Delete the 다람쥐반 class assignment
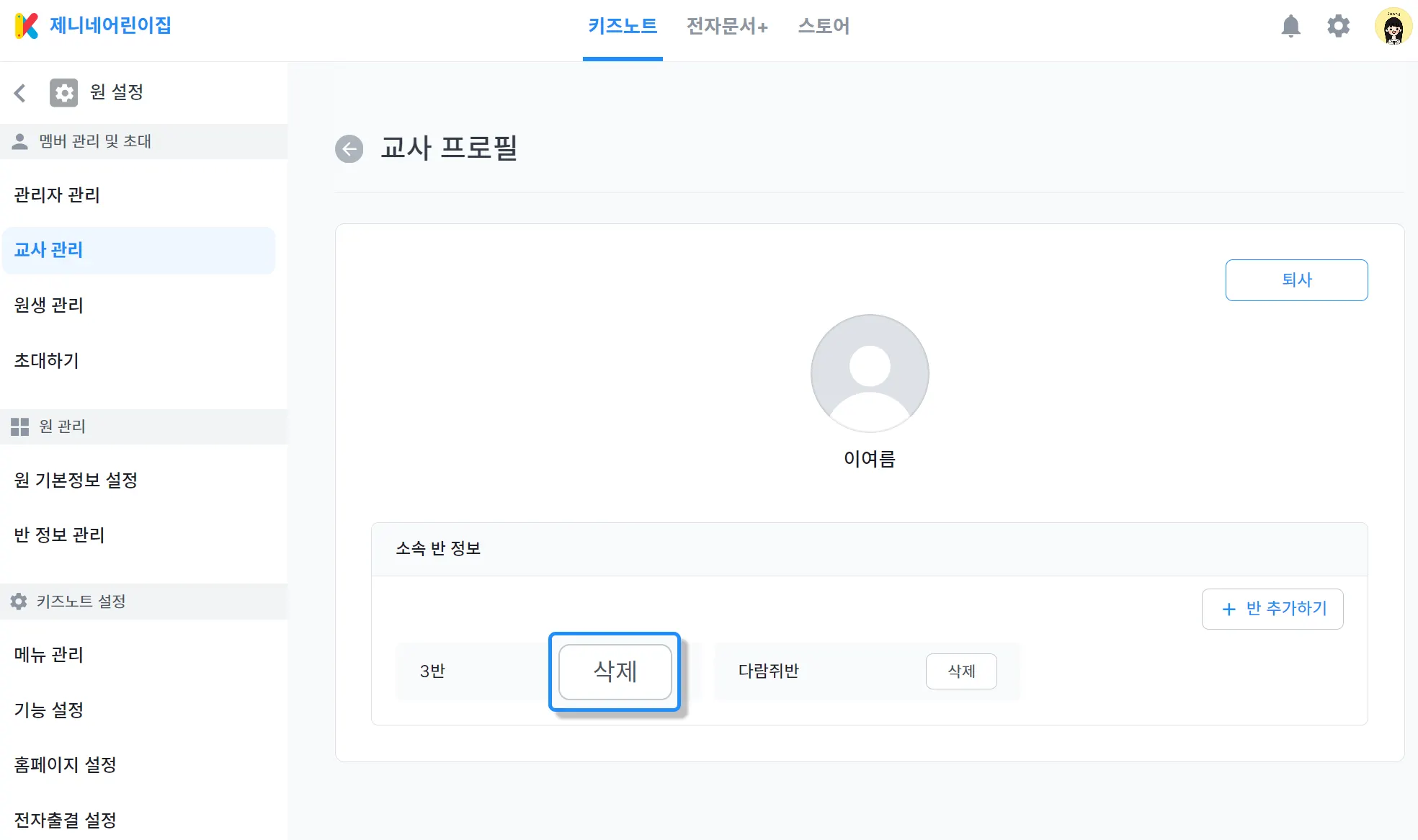Screen dimensions: 1418x840 click(x=961, y=671)
